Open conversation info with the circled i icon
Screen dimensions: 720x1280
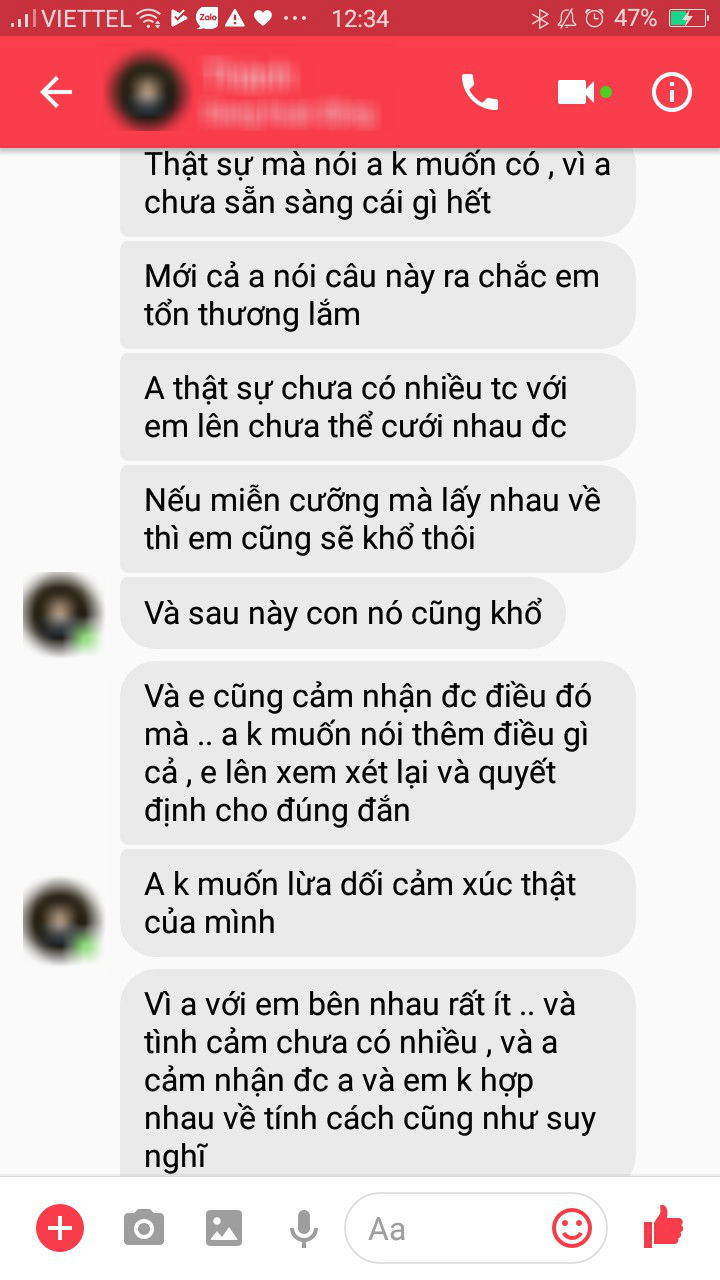click(672, 92)
